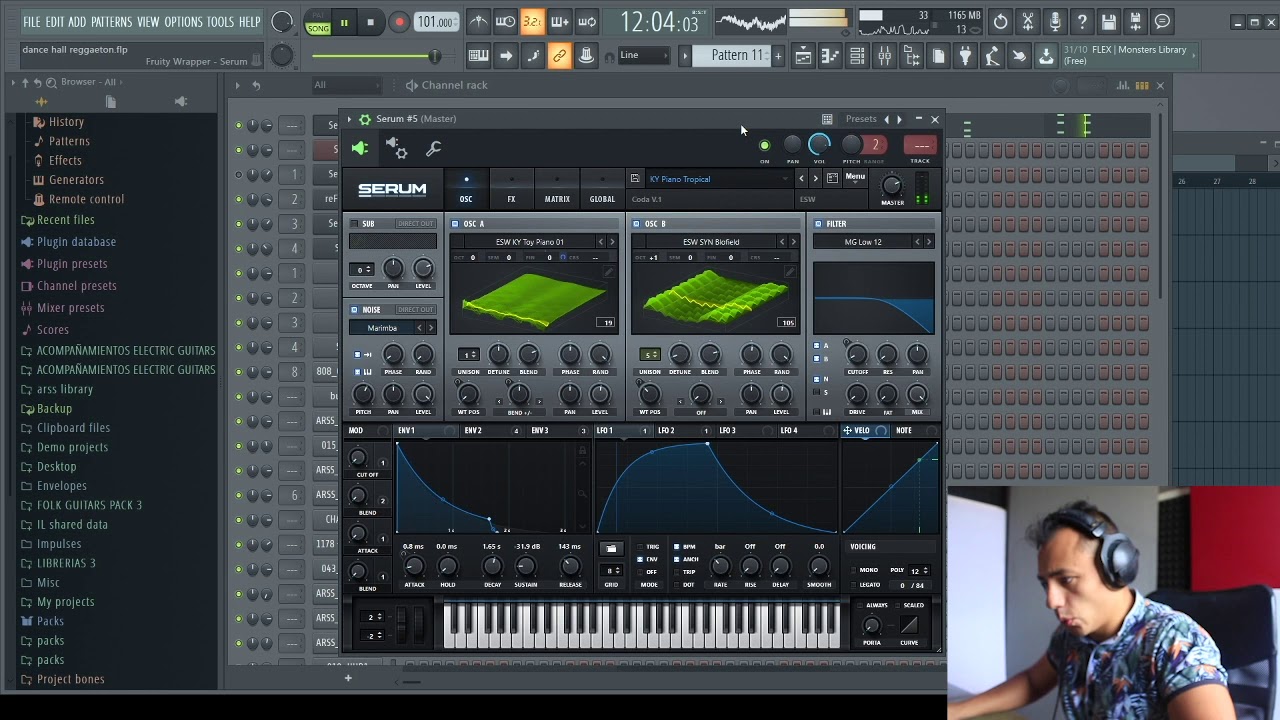The height and width of the screenshot is (720, 1280).
Task: Select previous Serum preset arrow
Action: pos(801,178)
